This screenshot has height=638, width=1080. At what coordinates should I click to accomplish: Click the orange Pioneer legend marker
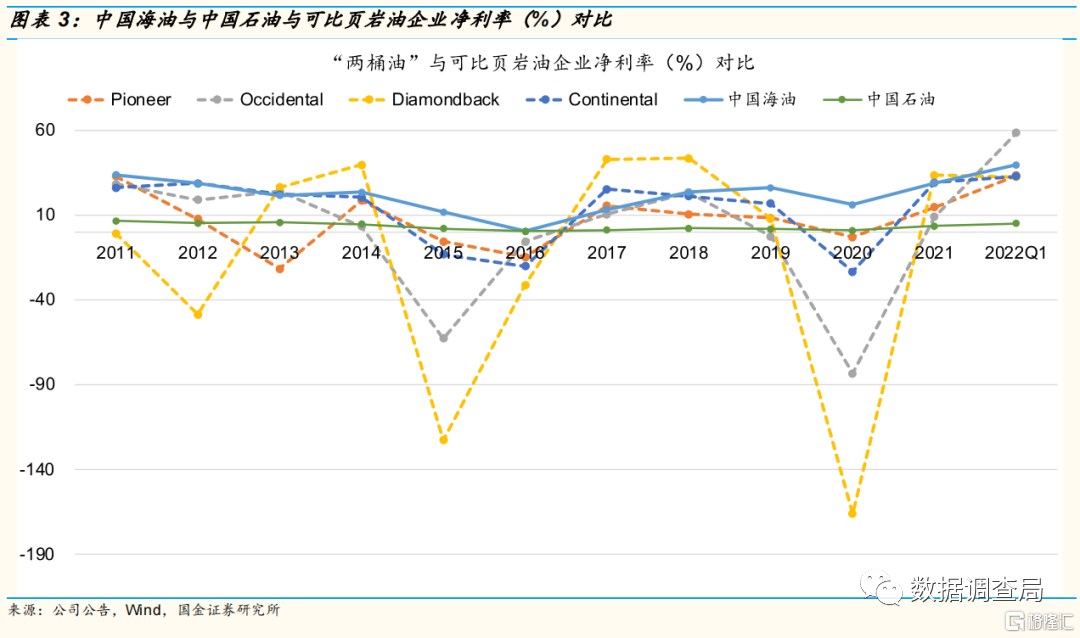pos(86,100)
